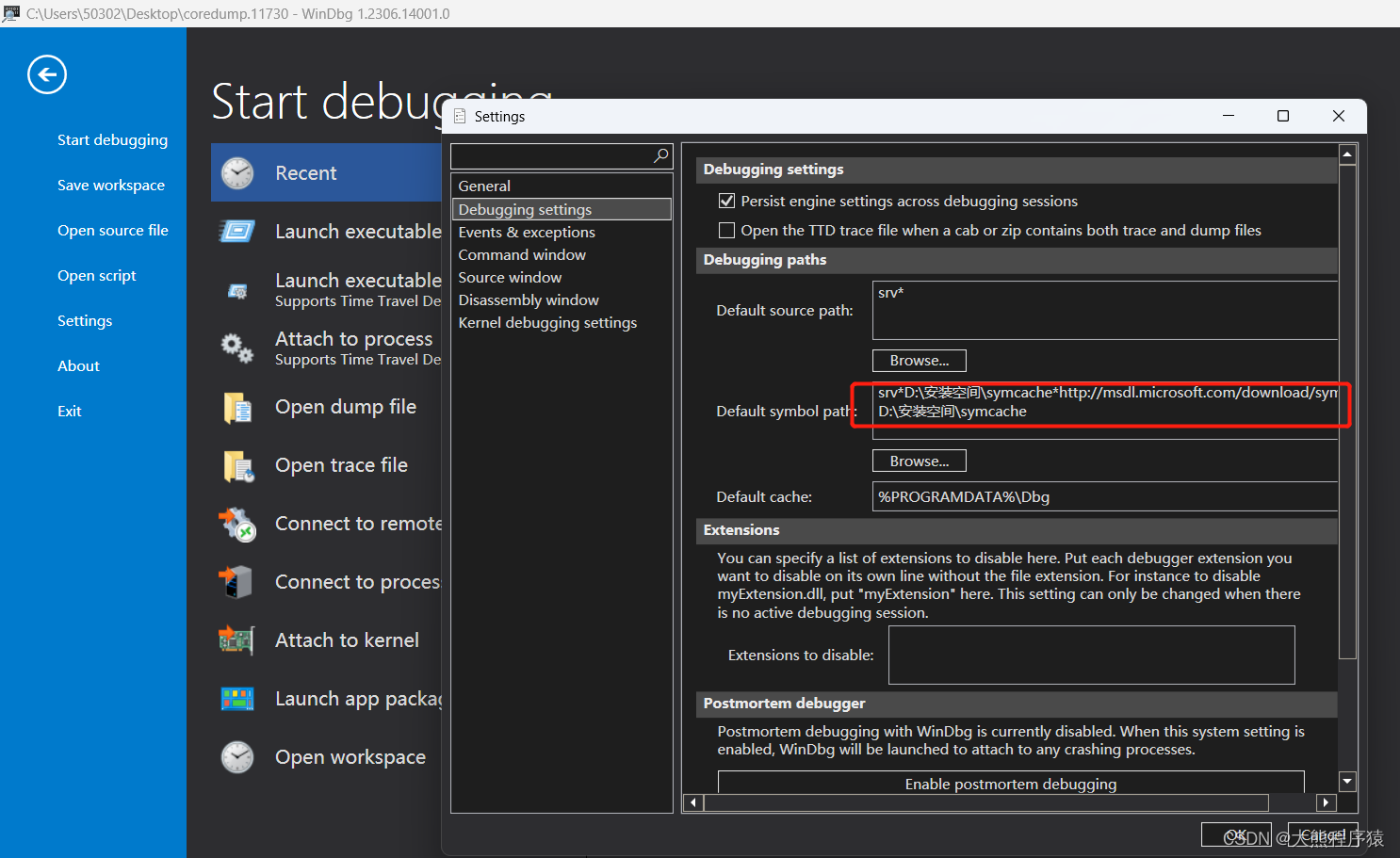Click the back arrow to leave Start debugging

[x=46, y=74]
